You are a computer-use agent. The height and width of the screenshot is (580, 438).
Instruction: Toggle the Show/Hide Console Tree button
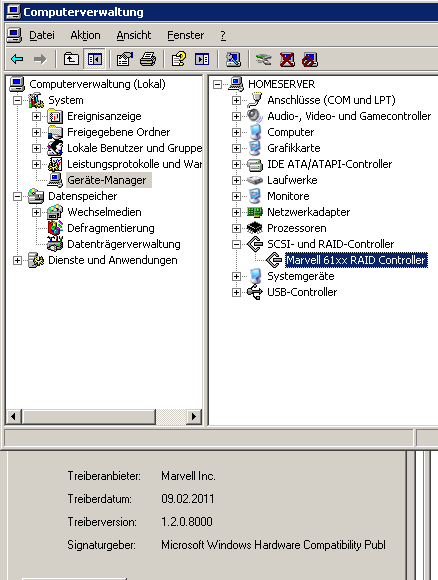[95, 59]
